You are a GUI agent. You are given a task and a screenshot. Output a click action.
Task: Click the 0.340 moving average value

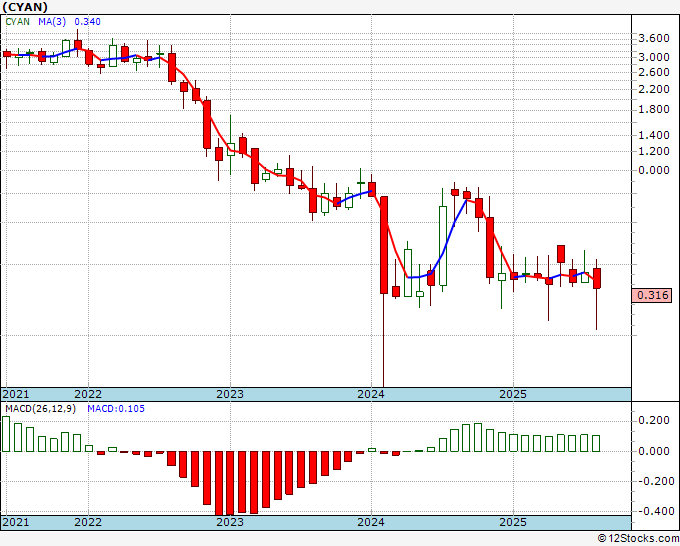tap(88, 21)
